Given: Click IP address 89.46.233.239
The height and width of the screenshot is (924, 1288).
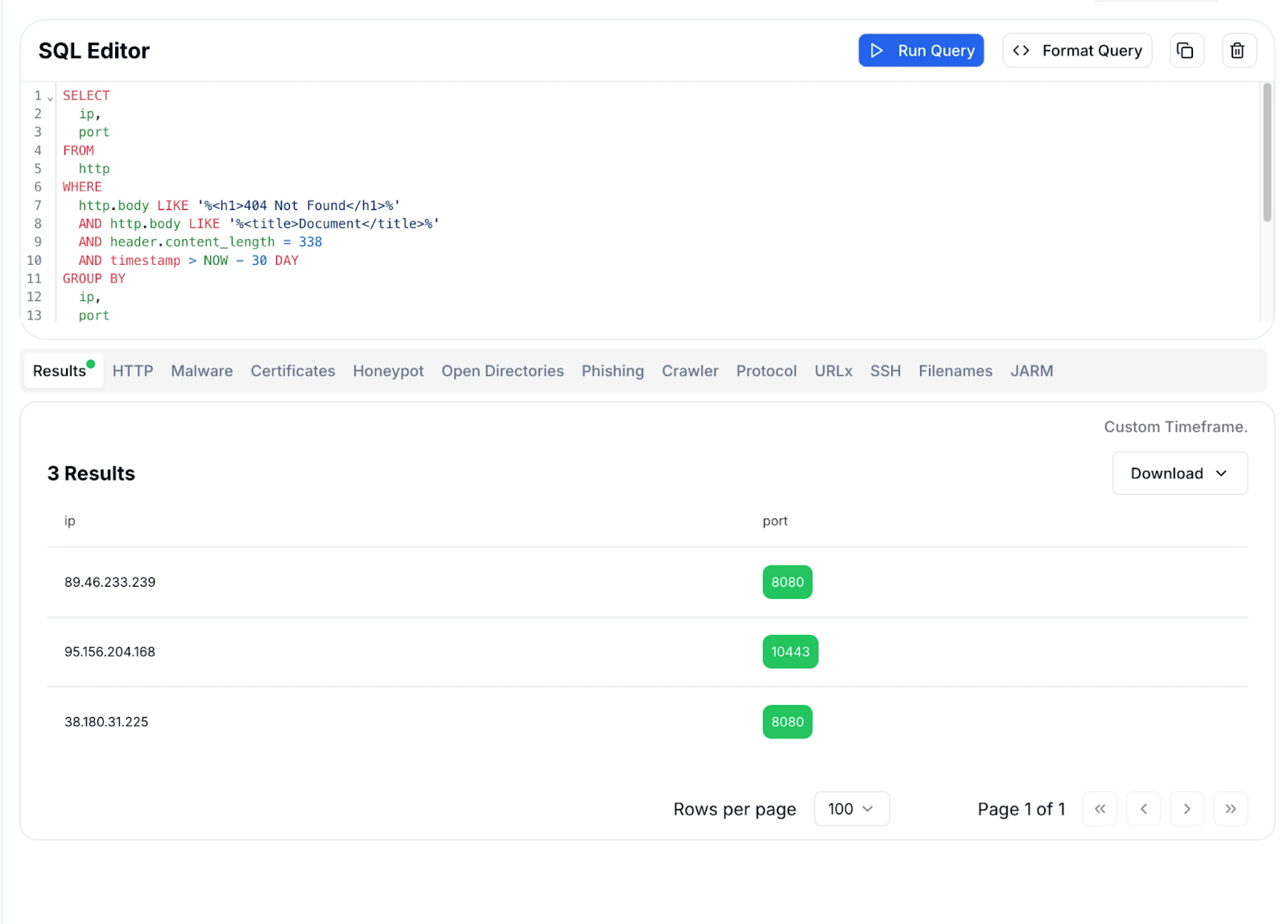Looking at the screenshot, I should tap(109, 582).
